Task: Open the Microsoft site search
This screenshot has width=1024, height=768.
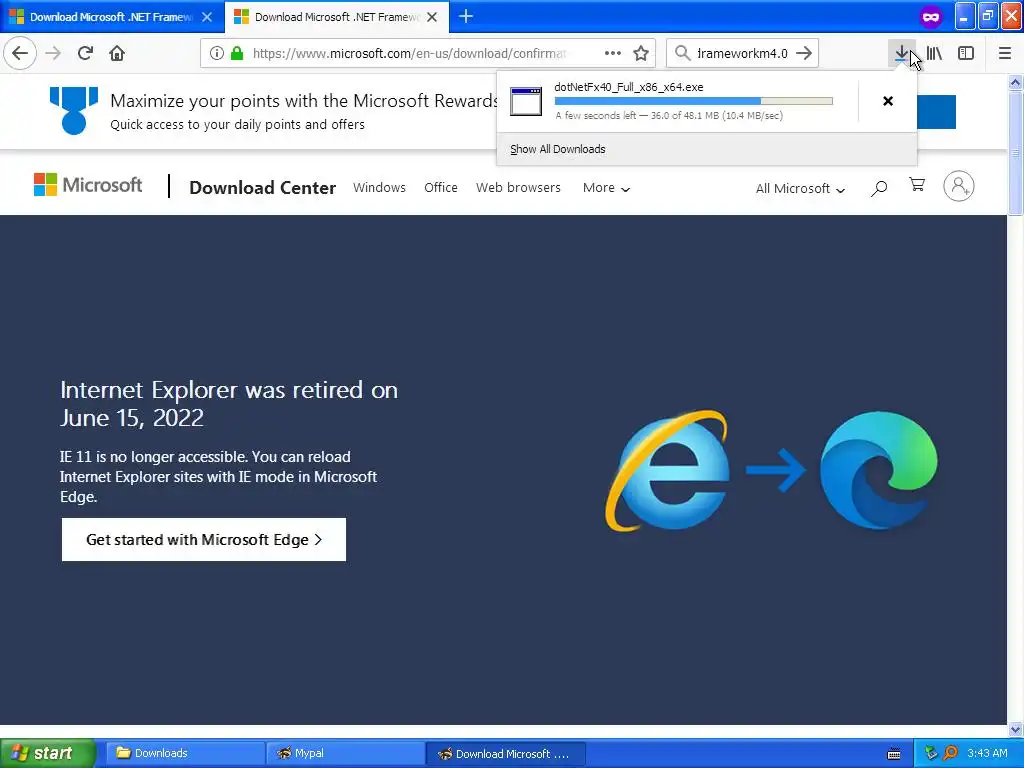Action: [879, 188]
